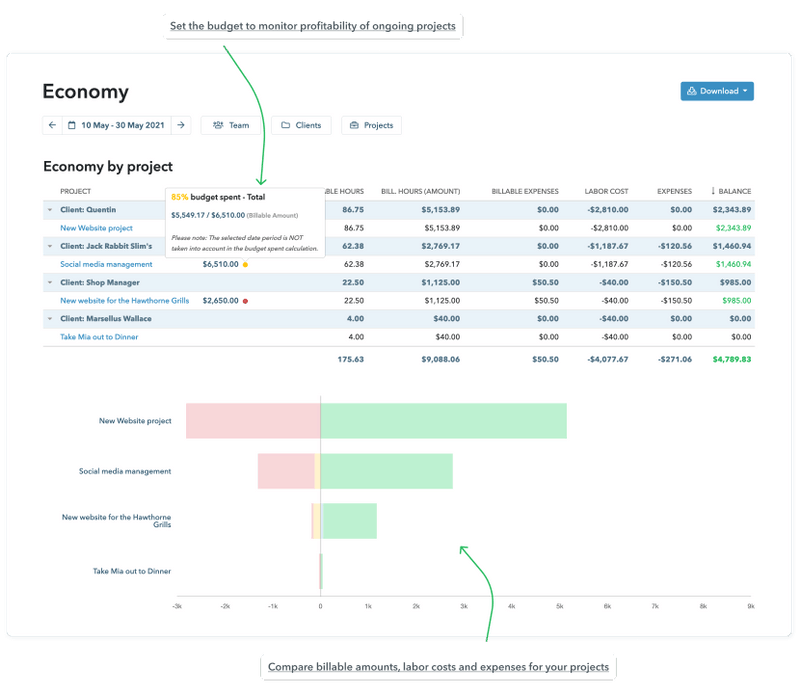Click New Website project balance $2,343.89 in green
Screen dimensions: 800x689
(733, 228)
